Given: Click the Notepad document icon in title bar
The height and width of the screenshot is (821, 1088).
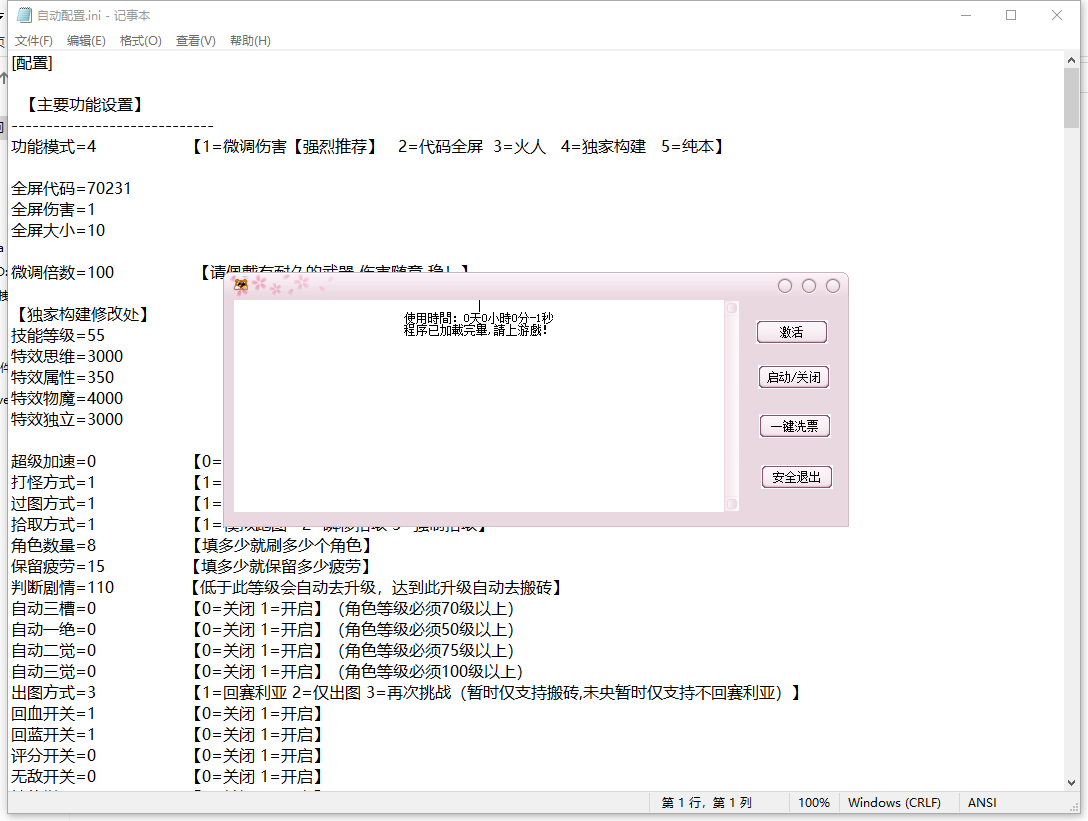Looking at the screenshot, I should pos(24,15).
